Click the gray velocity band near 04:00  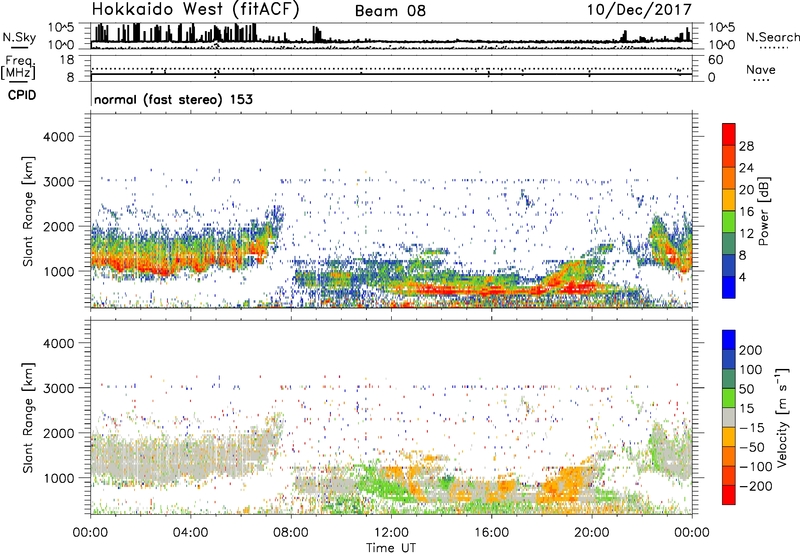(190, 459)
